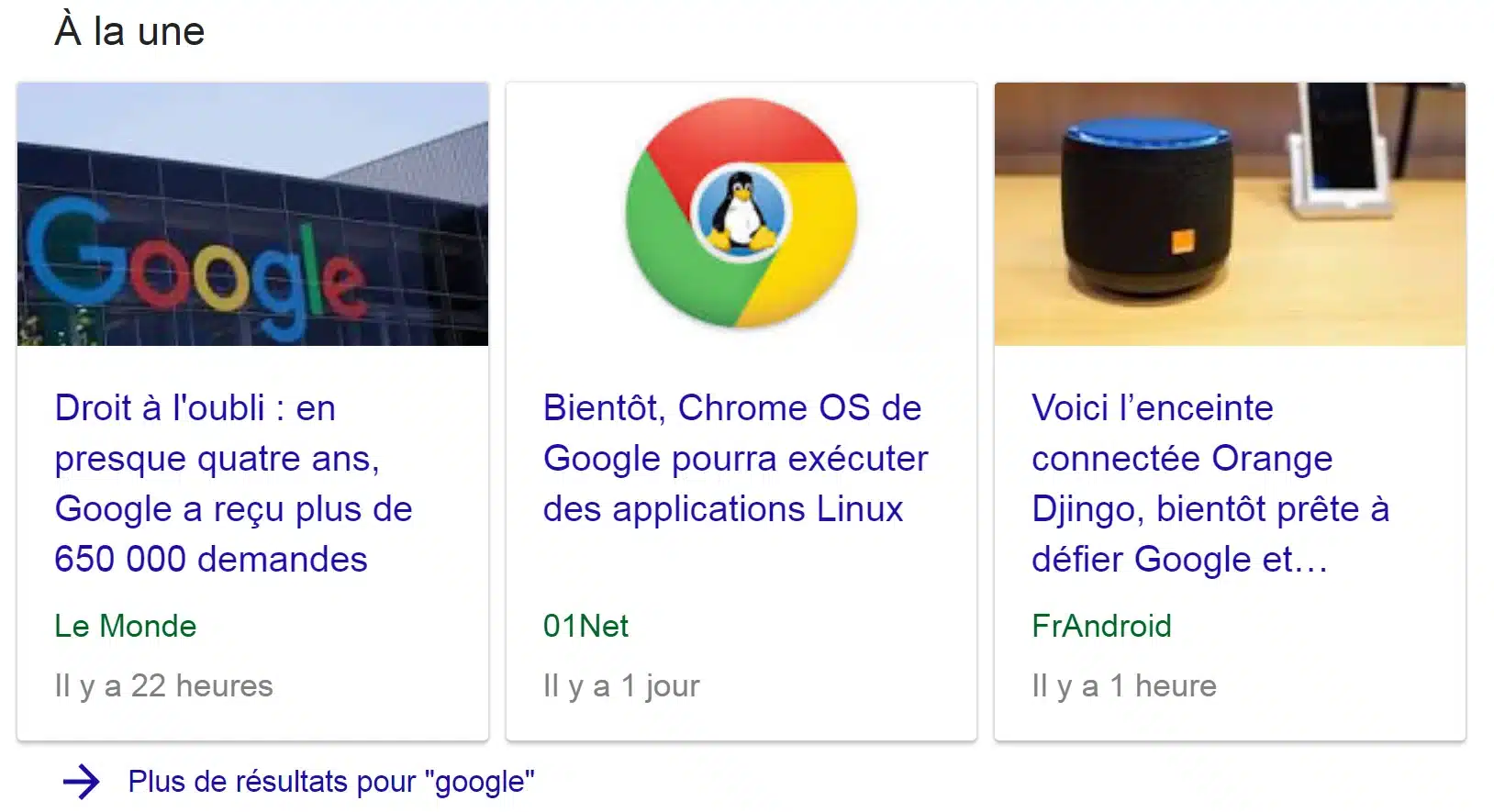Click the right arrow icon before Plus de résultats

(x=81, y=782)
